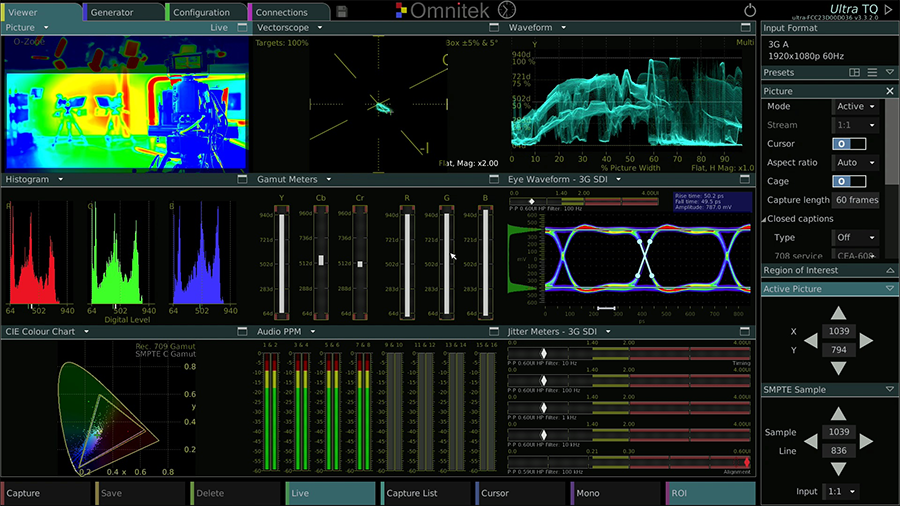Click the Capture button
Viewport: 900px width, 506px height.
pos(45,493)
